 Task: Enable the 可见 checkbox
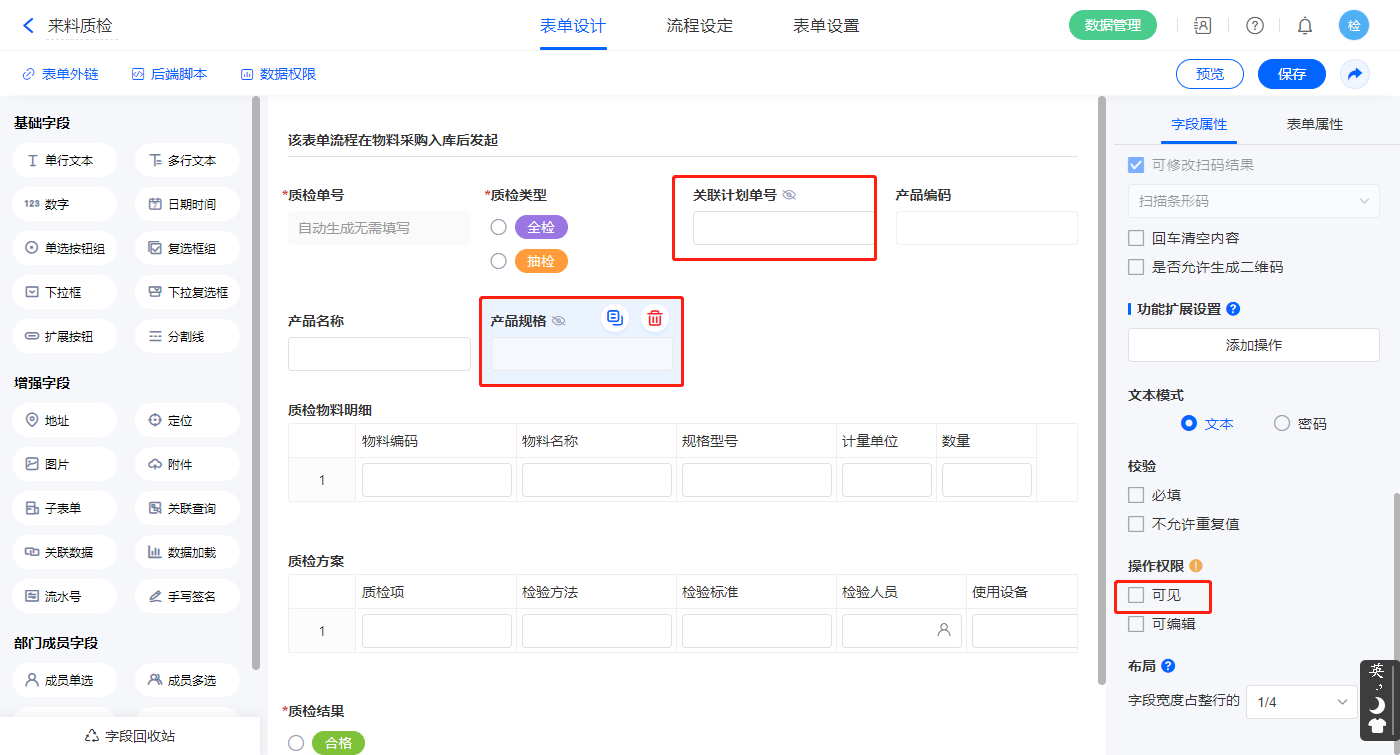(1136, 595)
